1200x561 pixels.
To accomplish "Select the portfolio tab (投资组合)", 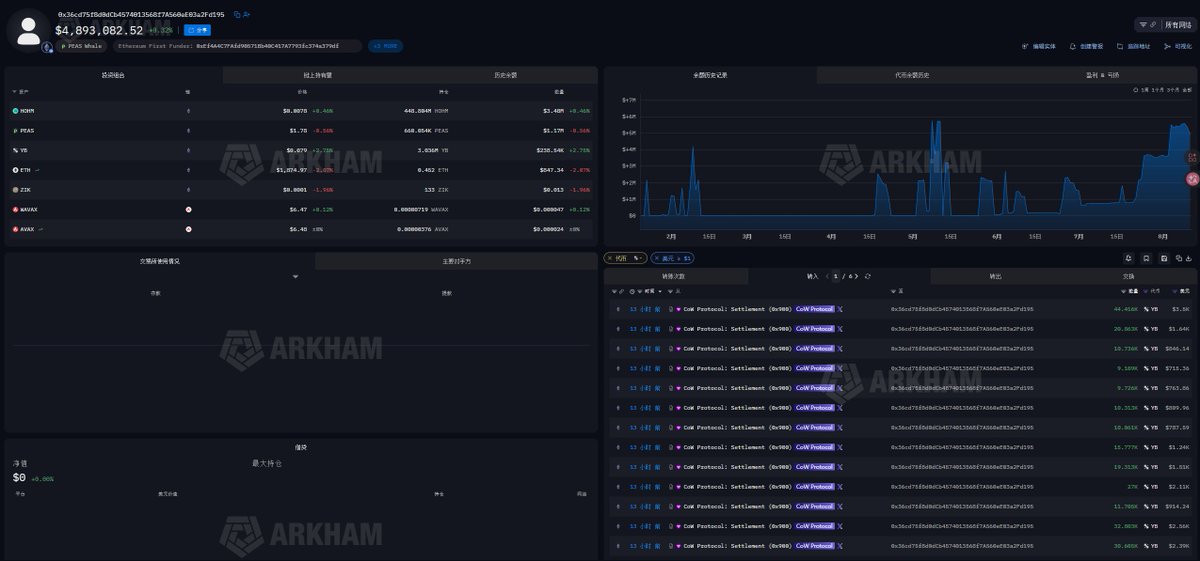I will [114, 75].
